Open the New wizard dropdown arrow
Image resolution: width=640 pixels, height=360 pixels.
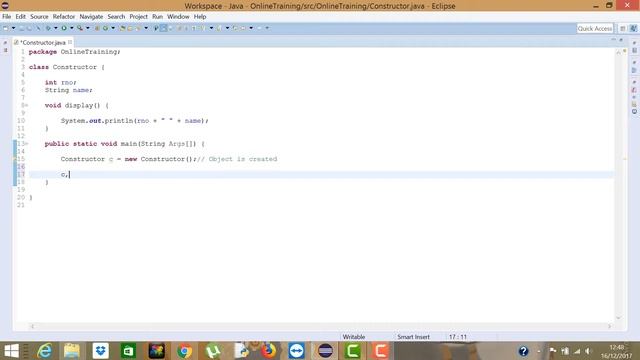13,28
